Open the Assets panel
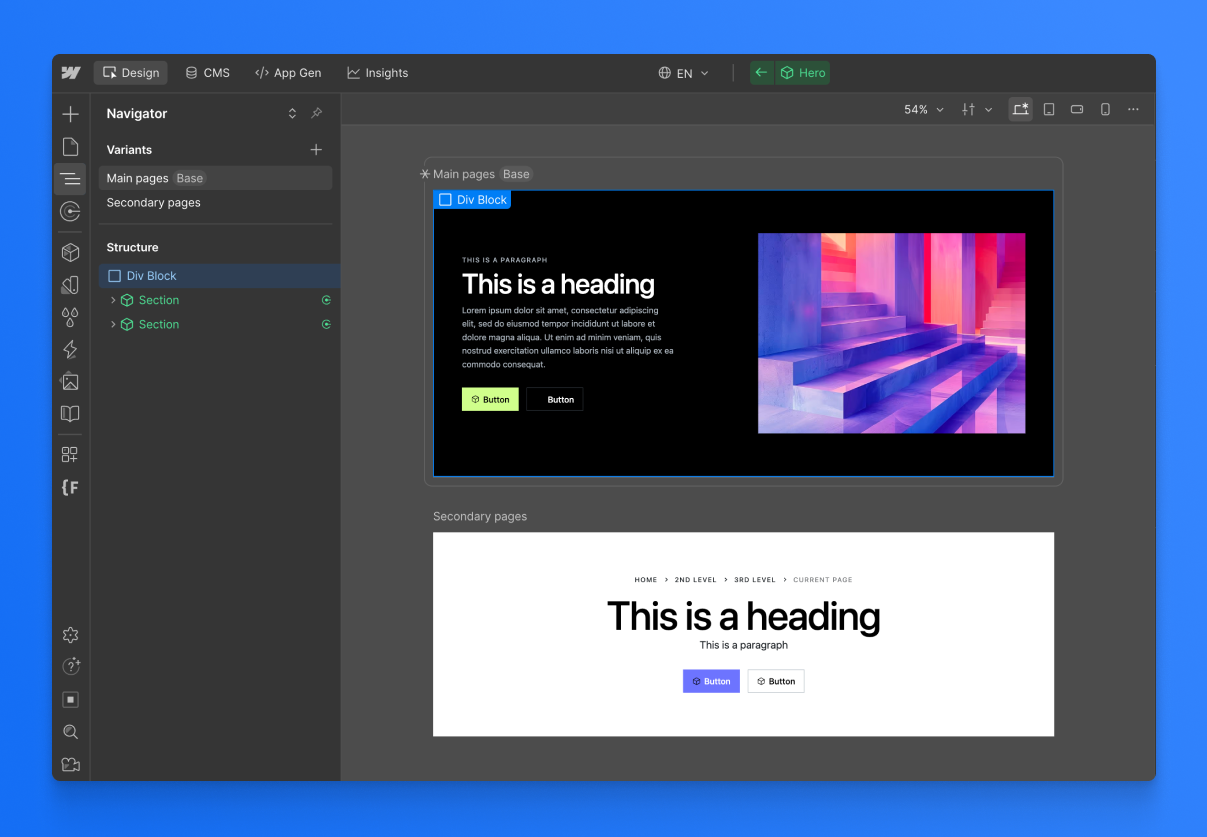This screenshot has height=837, width=1207. coord(70,381)
